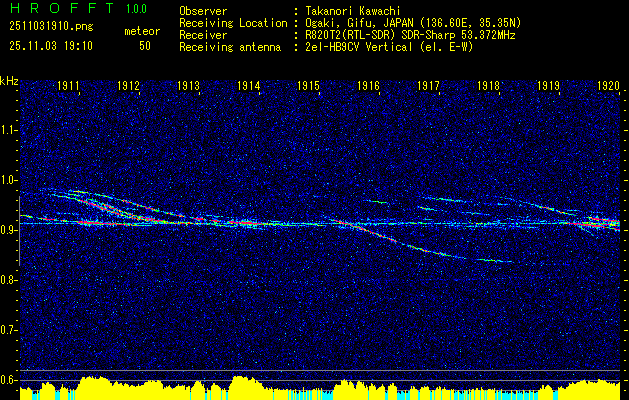This screenshot has width=629, height=400.
Task: Click the 1911 time marker
Action: pos(69,85)
